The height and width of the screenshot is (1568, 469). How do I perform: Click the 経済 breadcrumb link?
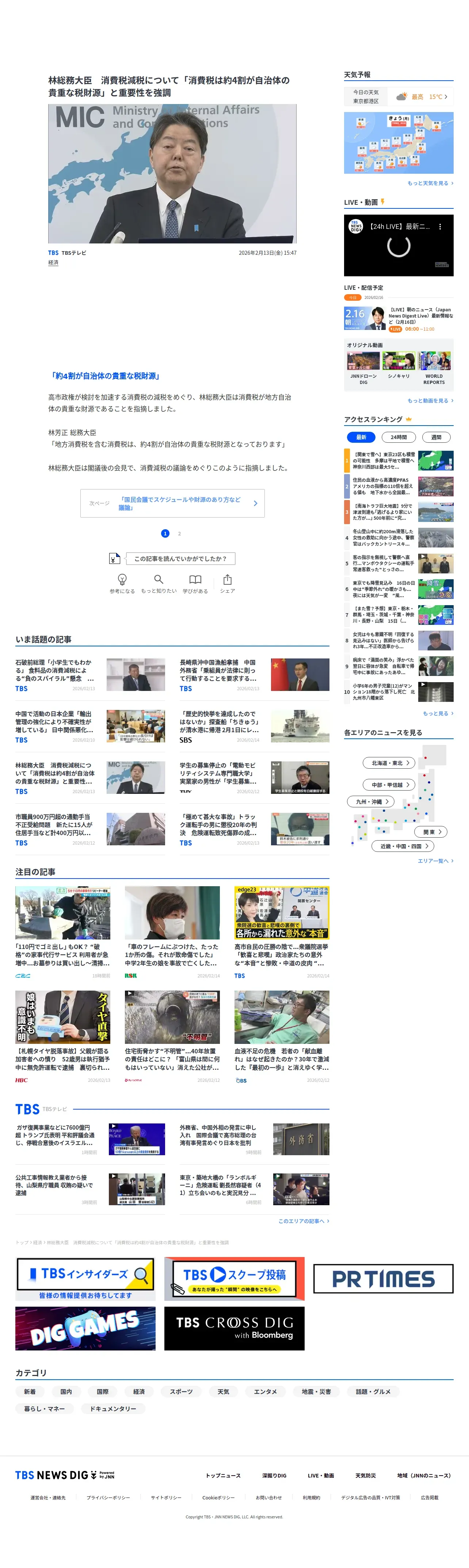[37, 1242]
